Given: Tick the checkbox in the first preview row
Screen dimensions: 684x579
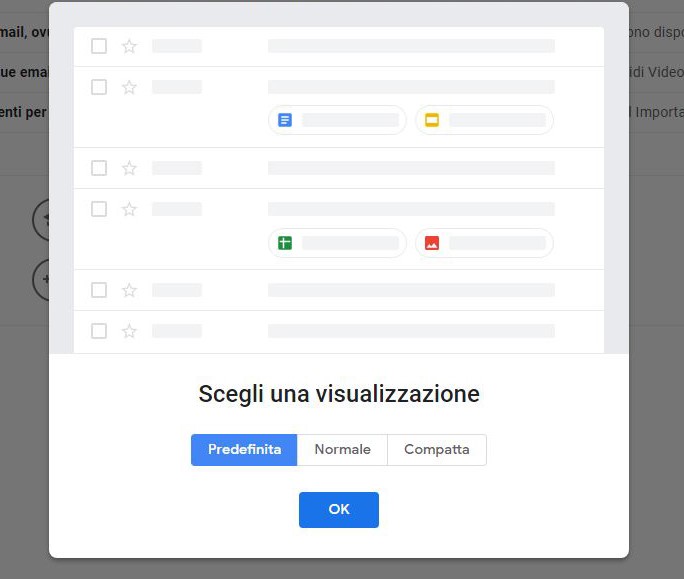Looking at the screenshot, I should click(x=99, y=46).
